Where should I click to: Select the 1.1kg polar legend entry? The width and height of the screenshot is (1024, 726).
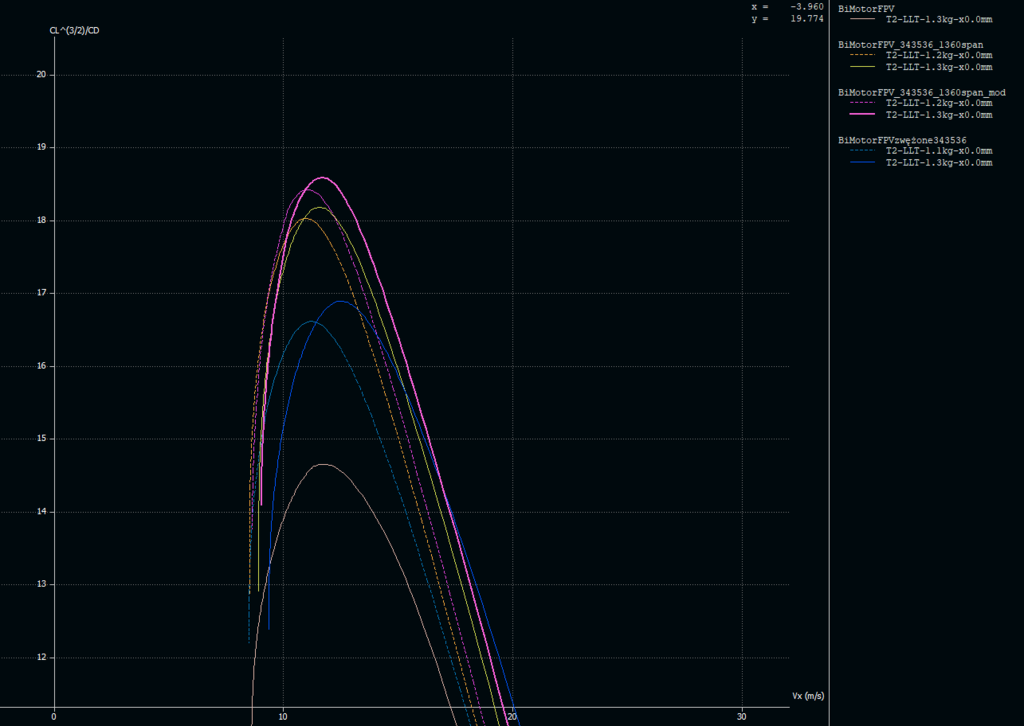click(939, 151)
